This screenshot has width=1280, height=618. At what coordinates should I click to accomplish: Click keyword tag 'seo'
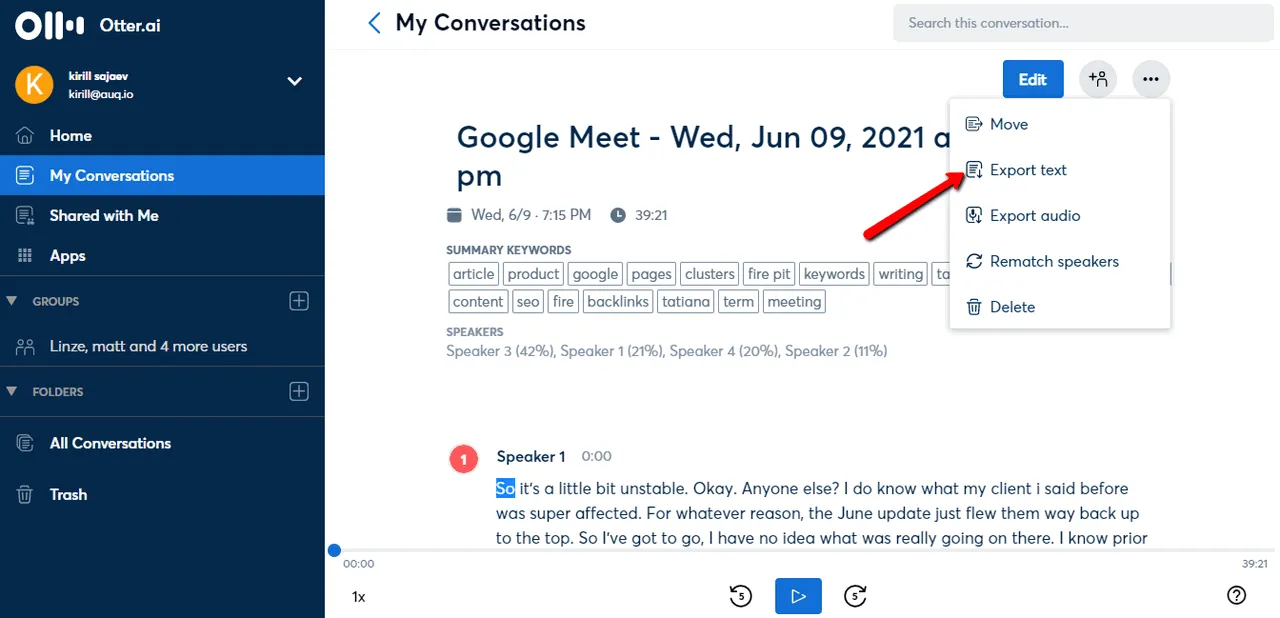[528, 302]
